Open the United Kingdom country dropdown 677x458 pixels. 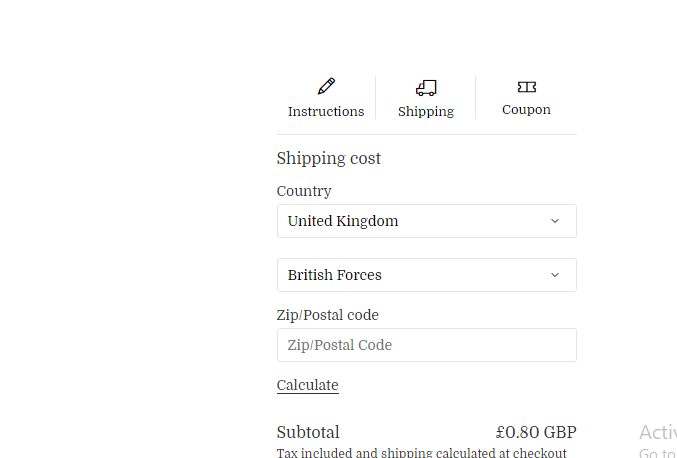(427, 221)
